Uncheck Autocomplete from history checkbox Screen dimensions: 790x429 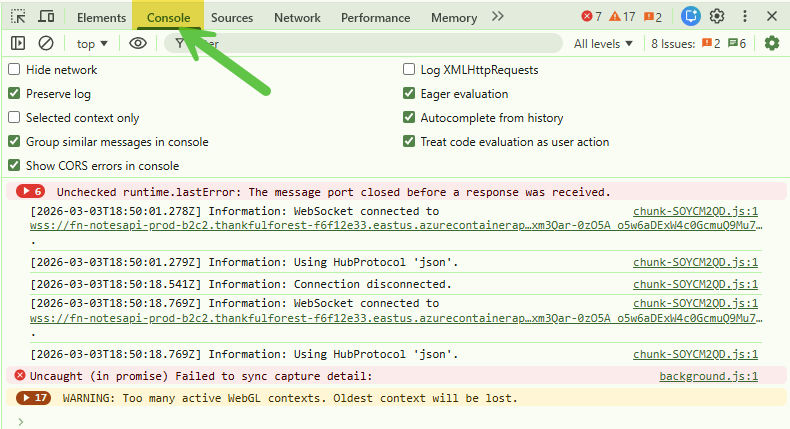point(409,117)
